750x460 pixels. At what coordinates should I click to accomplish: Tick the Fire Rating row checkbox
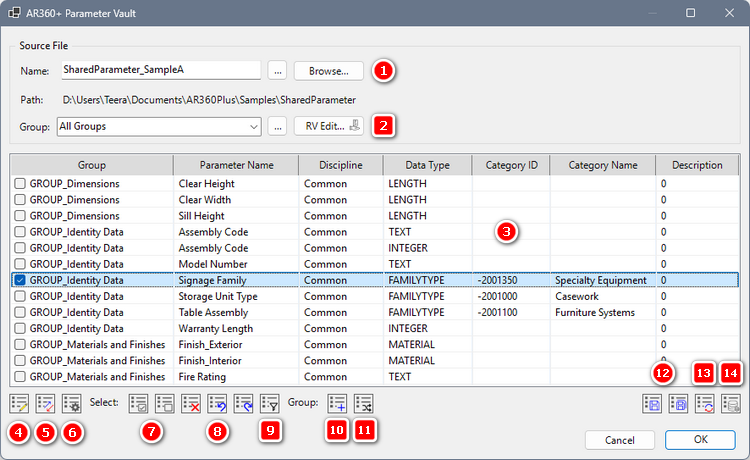[x=20, y=377]
